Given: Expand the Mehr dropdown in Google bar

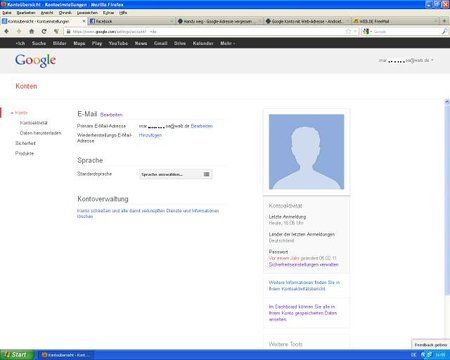Looking at the screenshot, I should coord(228,43).
